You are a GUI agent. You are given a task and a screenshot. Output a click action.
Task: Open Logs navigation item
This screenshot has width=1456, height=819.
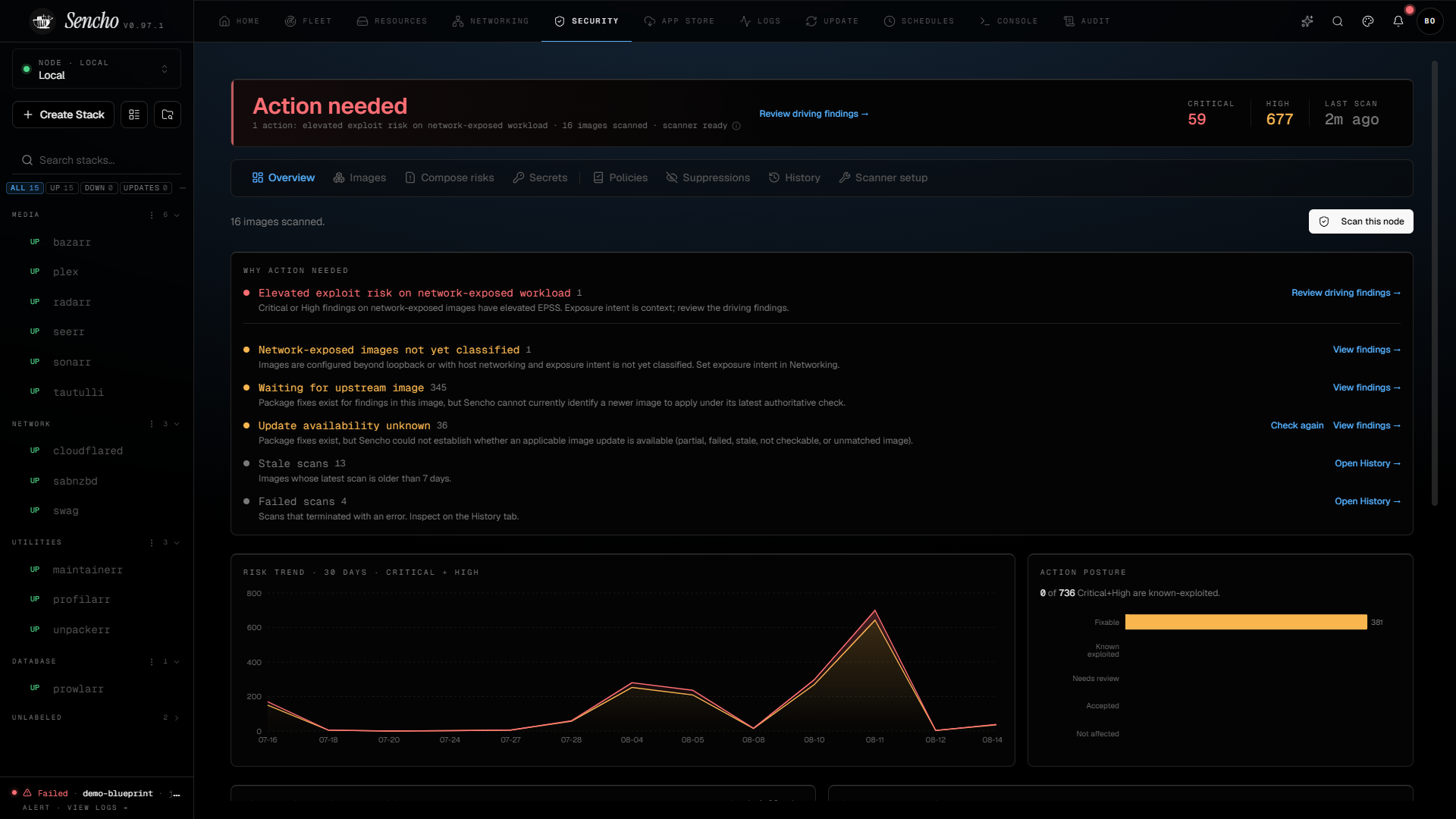click(760, 21)
